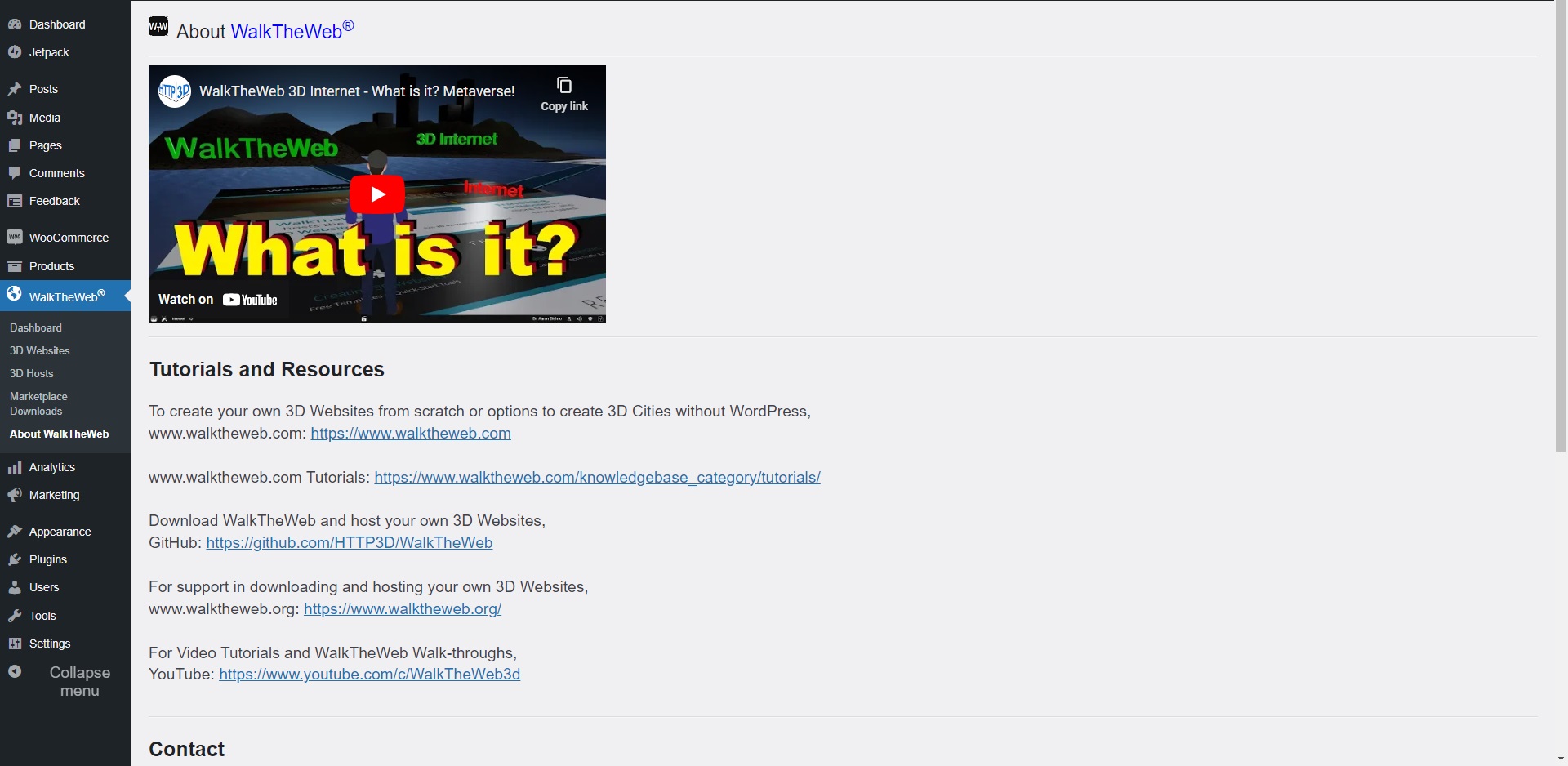This screenshot has height=766, width=1568.
Task: Open the GitHub HTTP3D/WalkTheWeb link
Action: 350,543
